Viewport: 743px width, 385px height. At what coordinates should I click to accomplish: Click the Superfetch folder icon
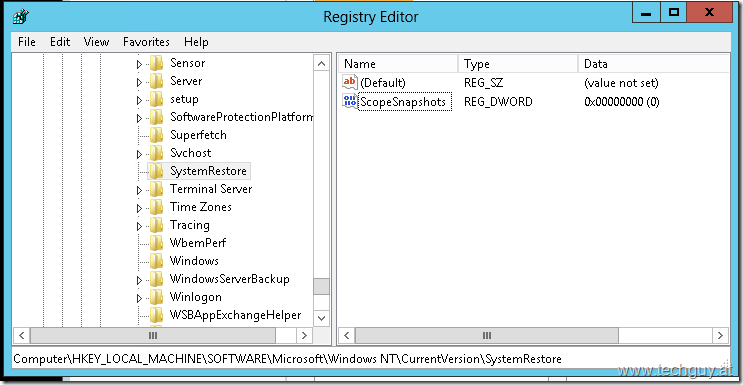pyautogui.click(x=156, y=135)
